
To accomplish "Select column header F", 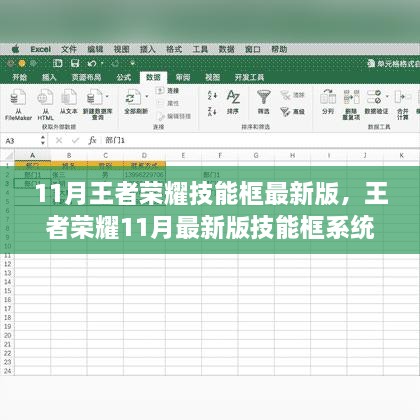I will click(220, 155).
